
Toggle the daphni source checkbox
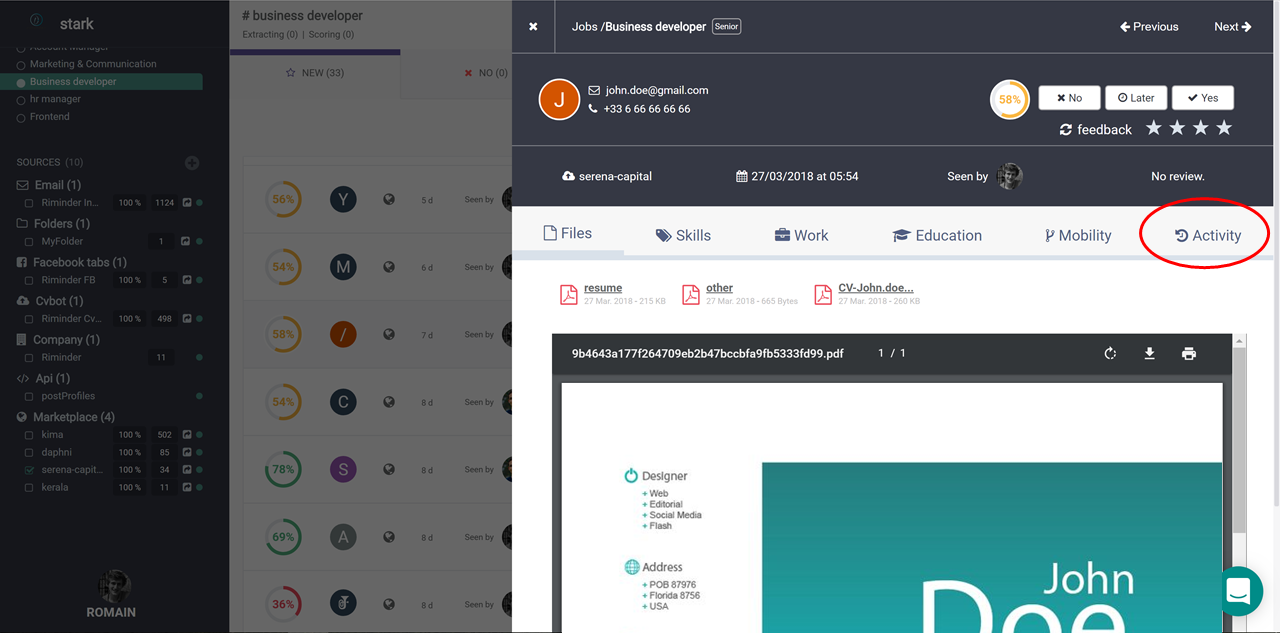click(x=29, y=453)
